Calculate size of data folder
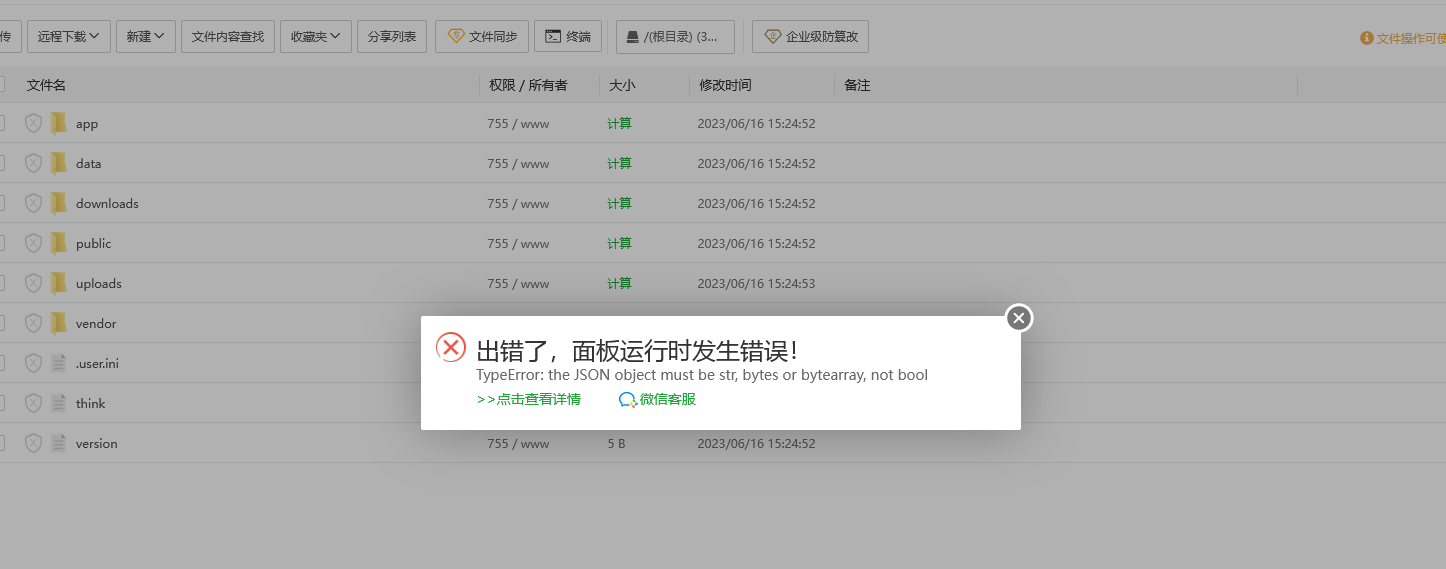The width and height of the screenshot is (1446, 569). pyautogui.click(x=619, y=164)
